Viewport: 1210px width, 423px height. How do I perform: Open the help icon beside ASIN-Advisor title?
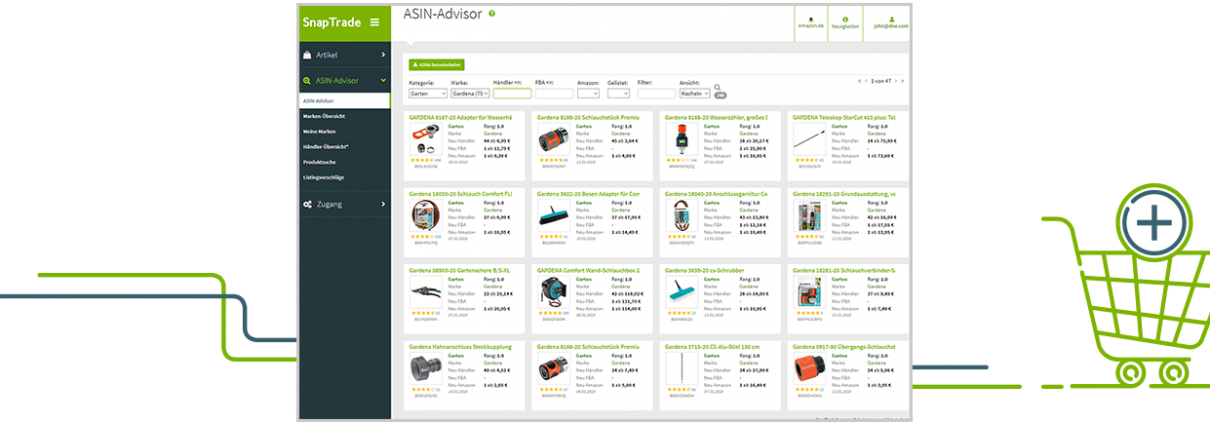click(492, 14)
